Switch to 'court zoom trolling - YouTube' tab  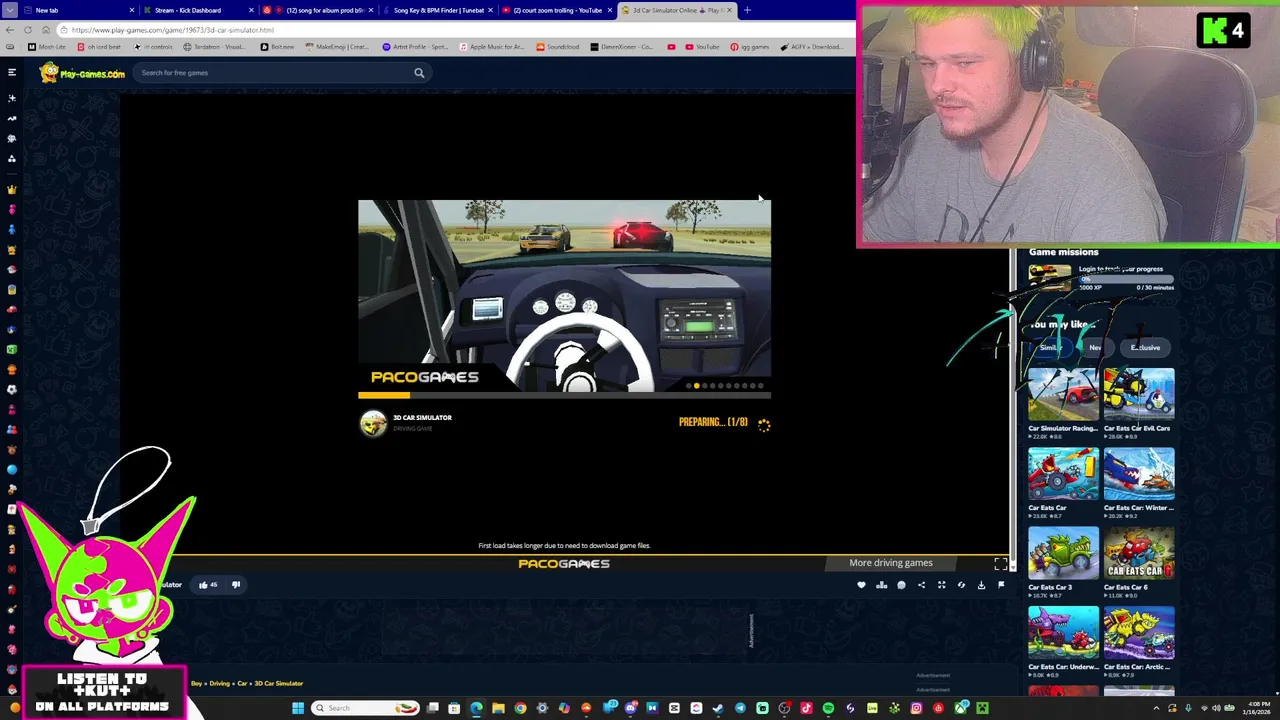pyautogui.click(x=557, y=10)
